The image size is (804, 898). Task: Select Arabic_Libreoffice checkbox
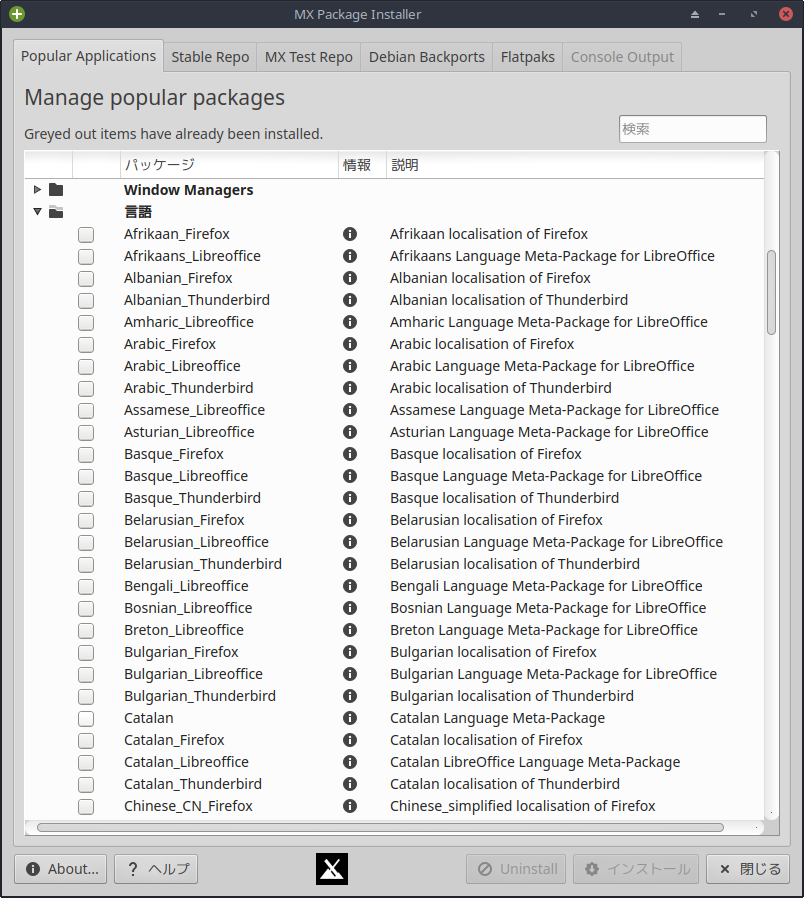pos(86,367)
